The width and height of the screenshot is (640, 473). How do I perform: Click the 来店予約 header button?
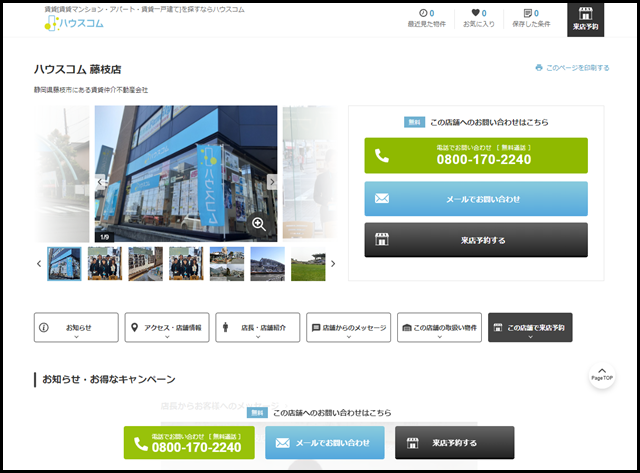click(585, 20)
